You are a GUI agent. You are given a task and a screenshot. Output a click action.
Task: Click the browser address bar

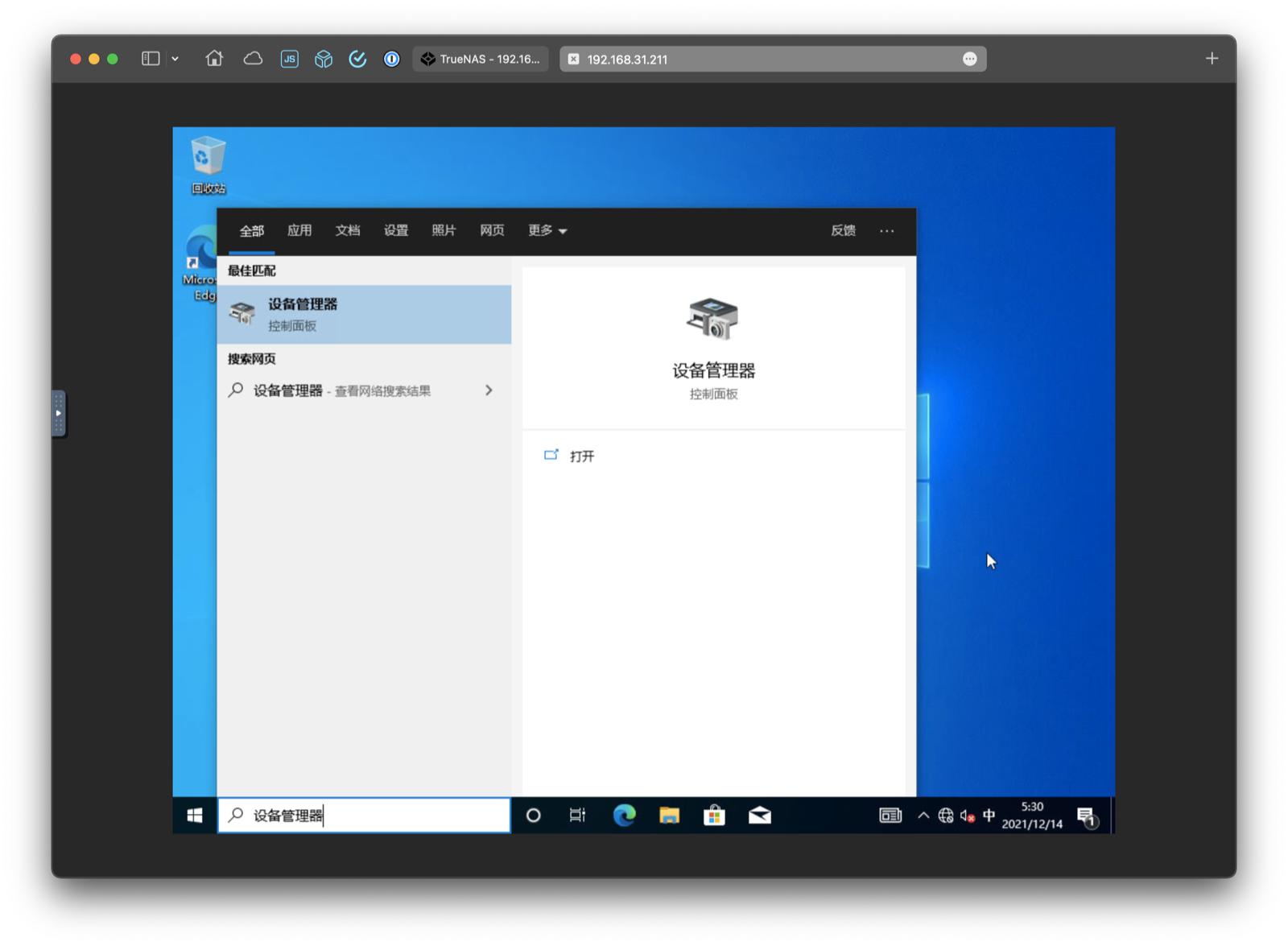[x=771, y=59]
